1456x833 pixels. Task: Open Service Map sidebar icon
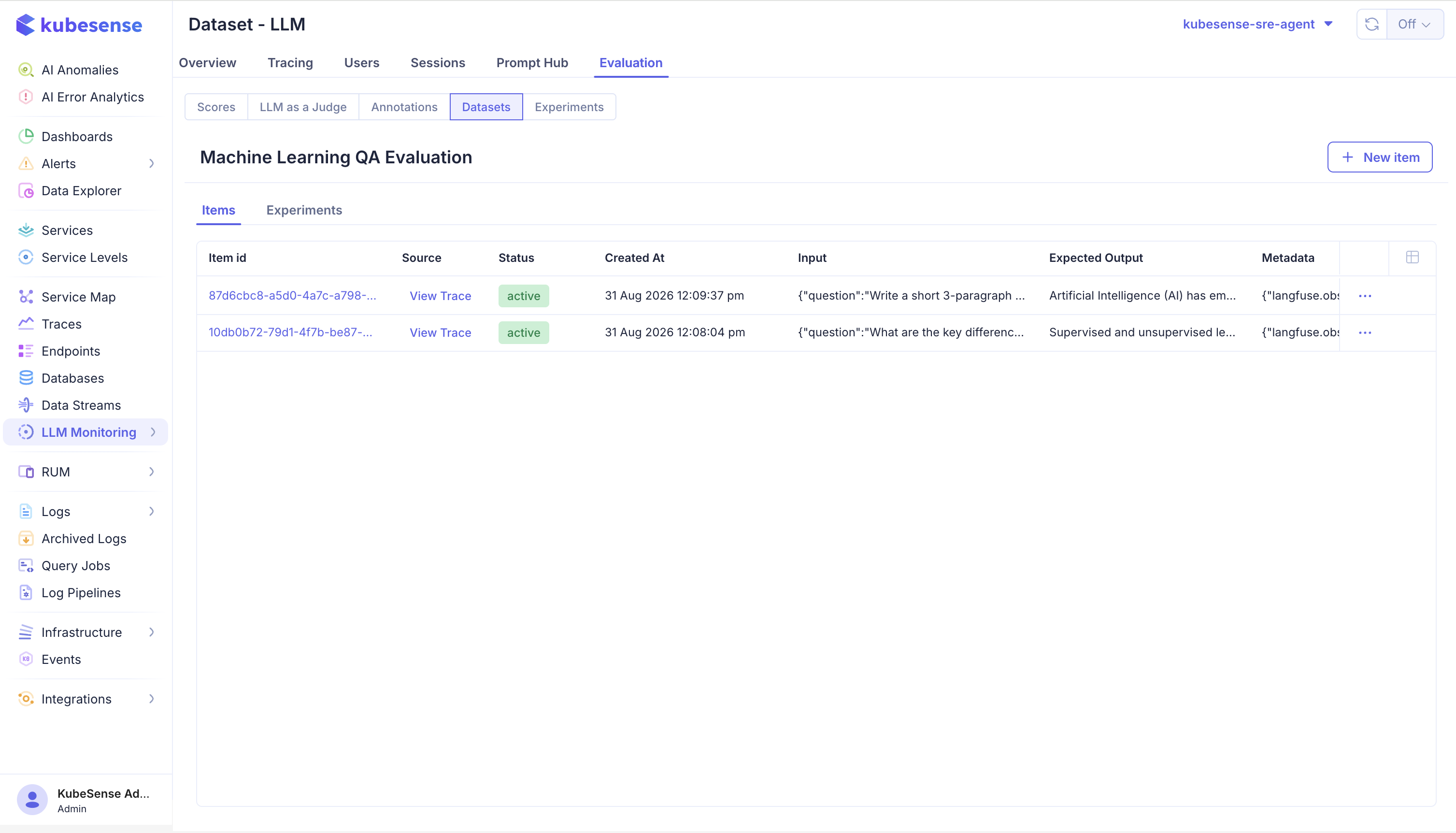26,296
